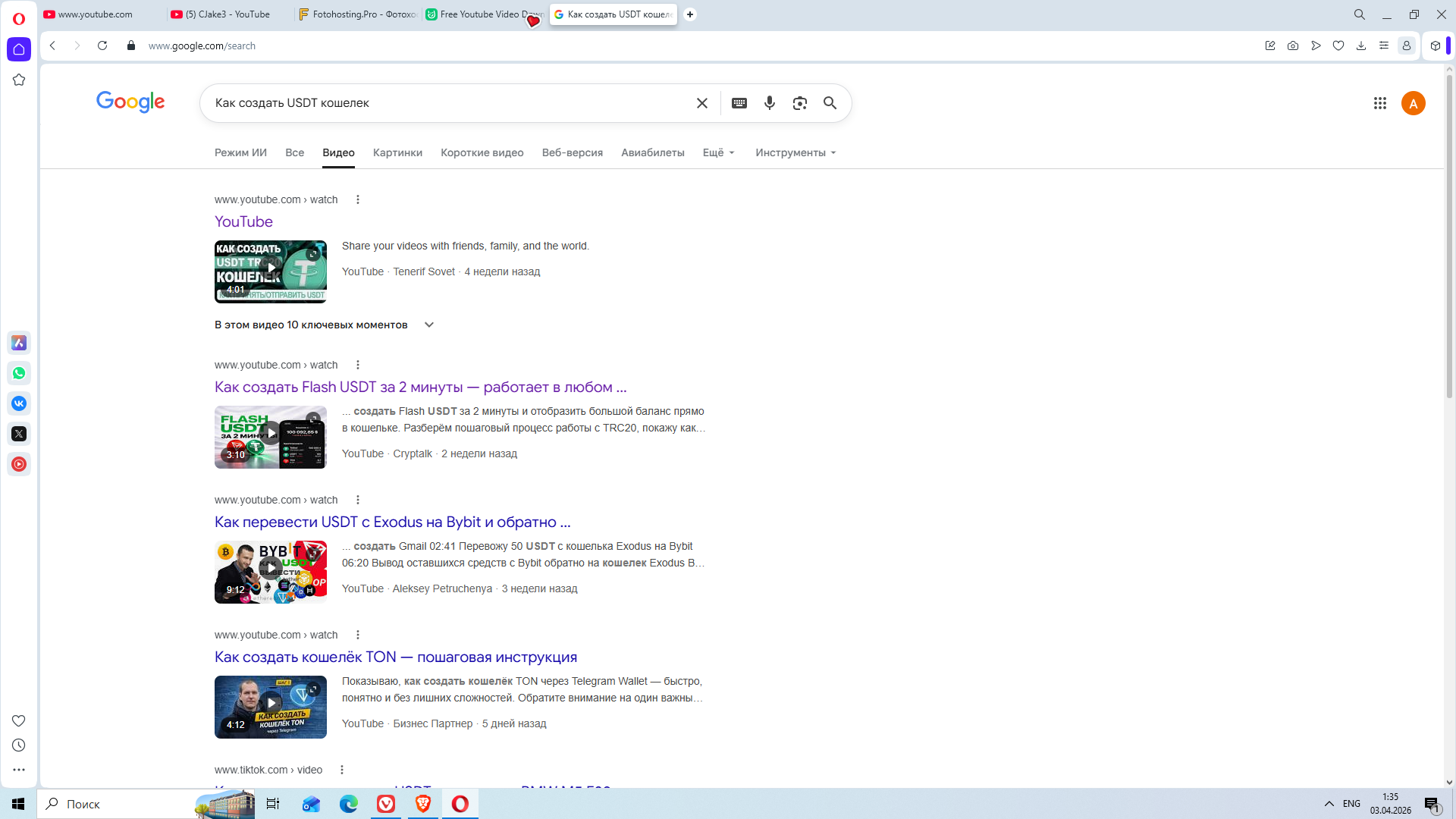The image size is (1456, 819).
Task: Open the "Инструменты" tools dropdown
Action: pyautogui.click(x=795, y=152)
